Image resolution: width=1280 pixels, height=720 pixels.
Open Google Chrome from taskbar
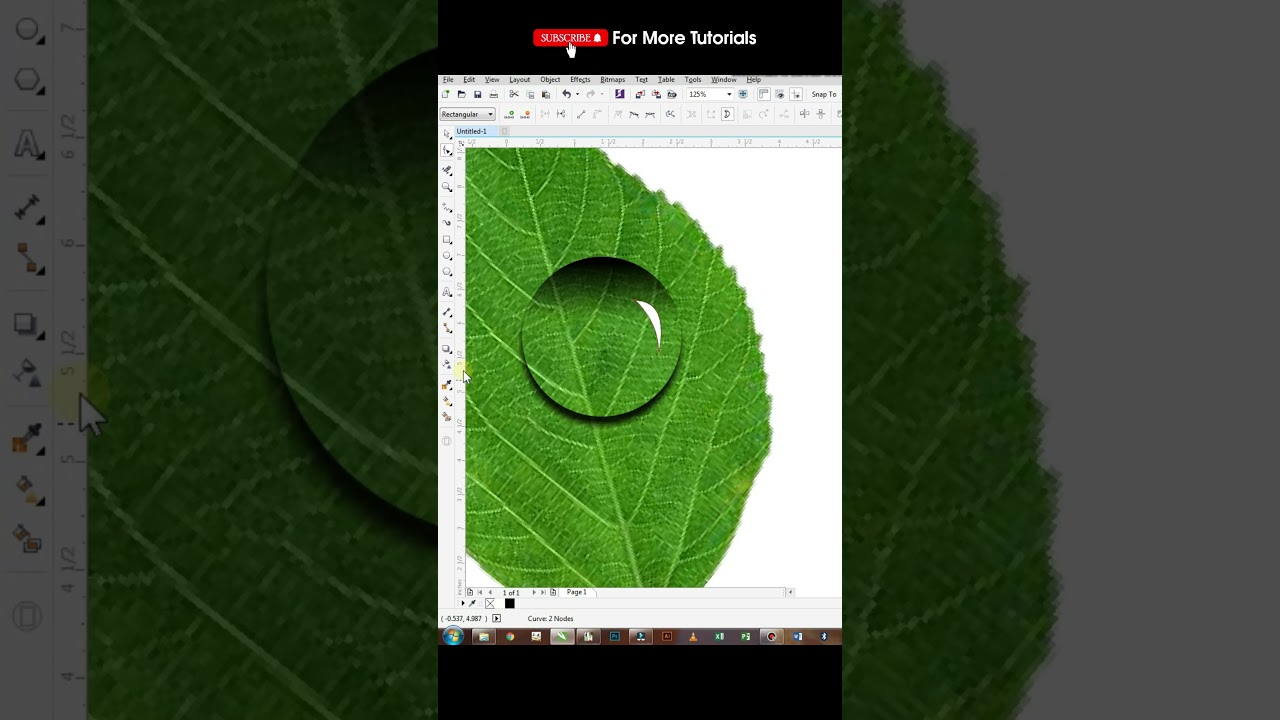pos(510,636)
